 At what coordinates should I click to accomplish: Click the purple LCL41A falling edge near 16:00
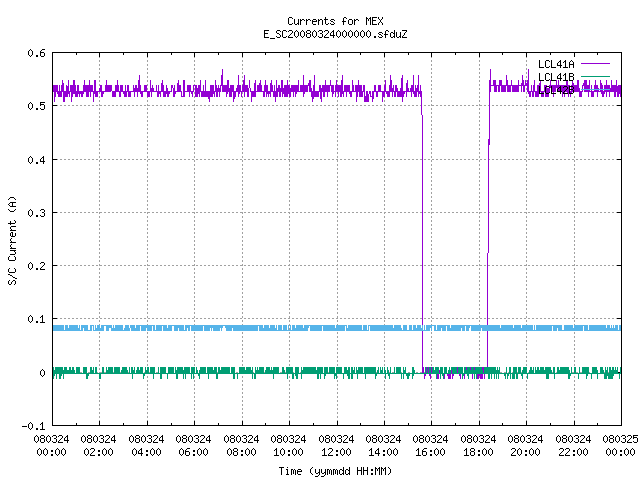[422, 233]
